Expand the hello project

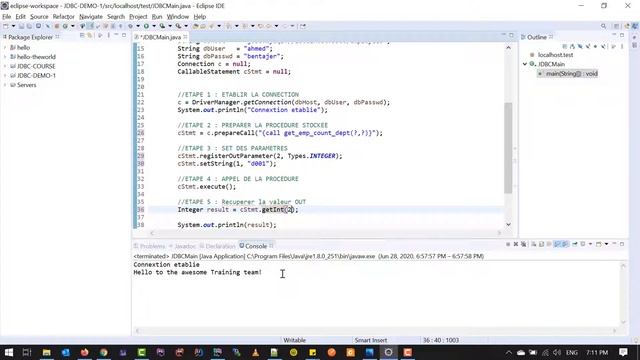pyautogui.click(x=5, y=48)
